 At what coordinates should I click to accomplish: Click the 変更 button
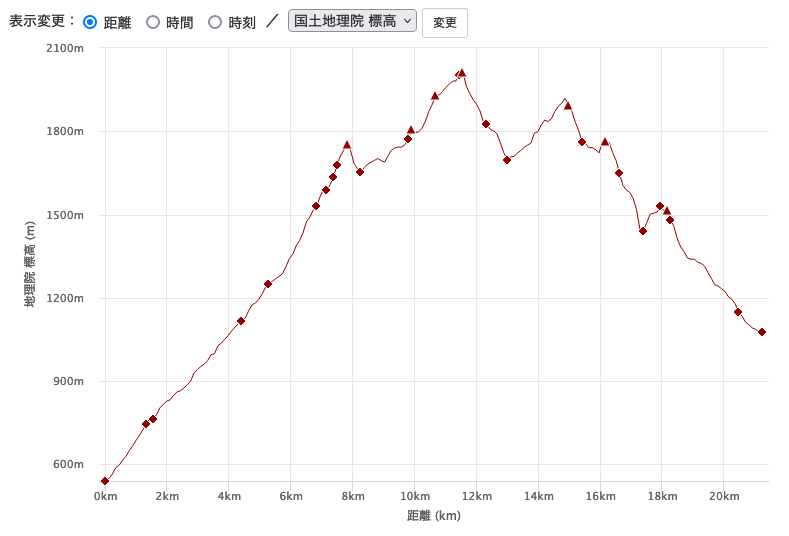click(x=445, y=23)
